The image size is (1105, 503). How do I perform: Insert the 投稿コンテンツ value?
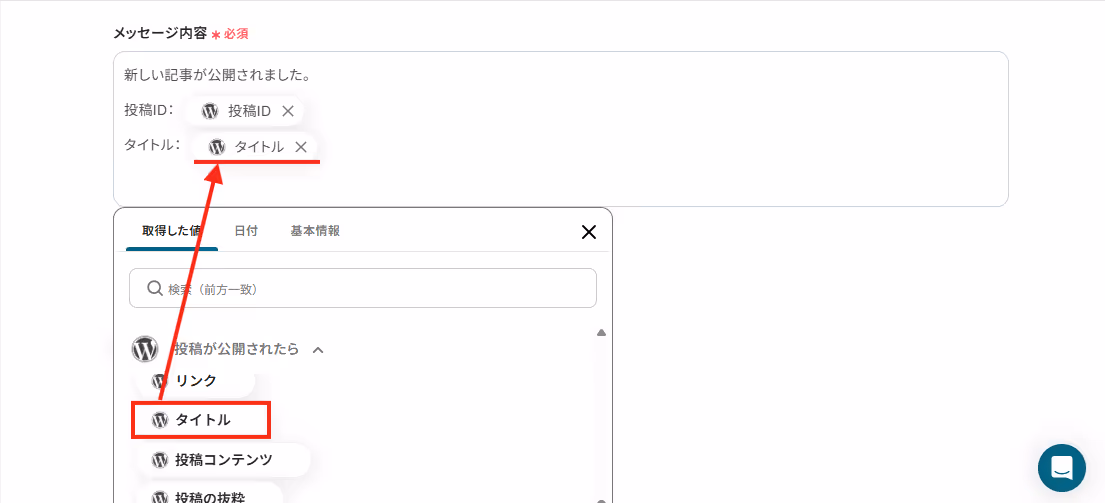223,460
